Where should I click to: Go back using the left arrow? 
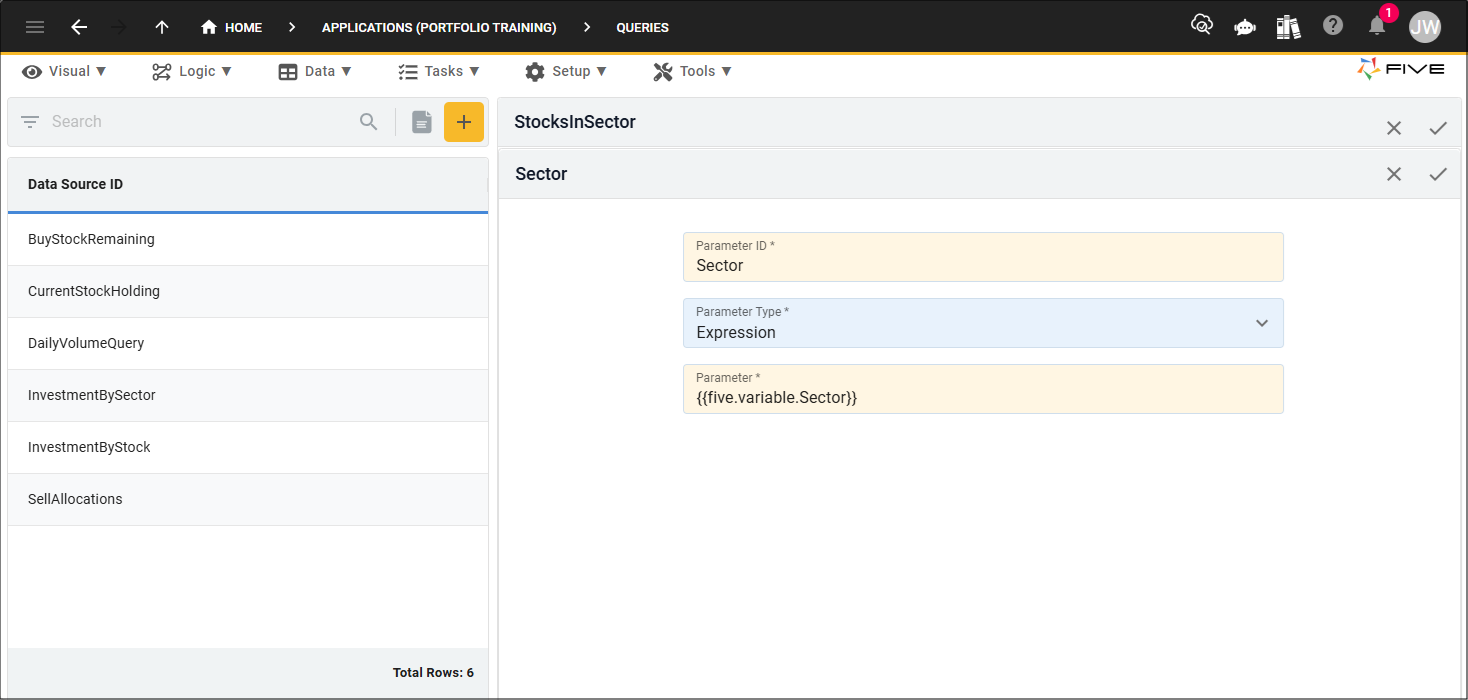[x=79, y=27]
